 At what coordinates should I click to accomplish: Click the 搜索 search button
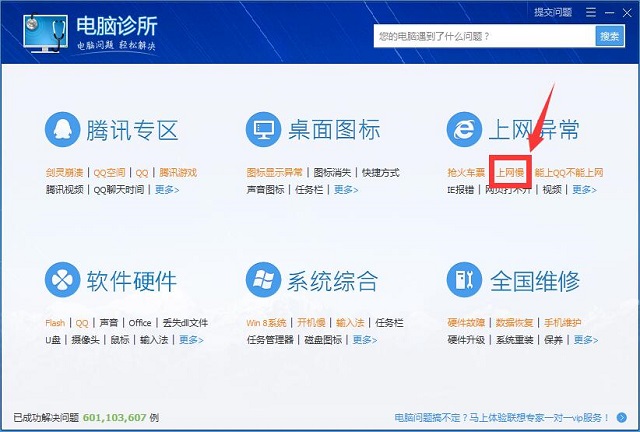click(x=610, y=36)
